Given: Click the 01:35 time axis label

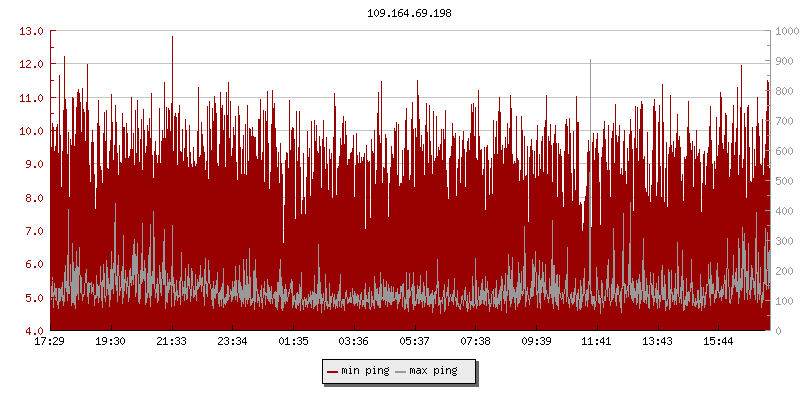Looking at the screenshot, I should pos(294,341).
